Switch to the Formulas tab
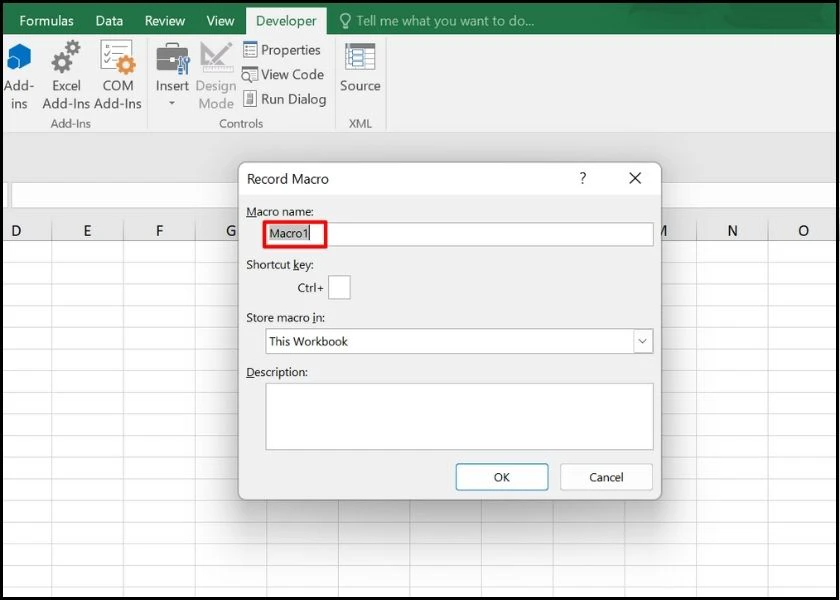This screenshot has height=600, width=840. 47,21
